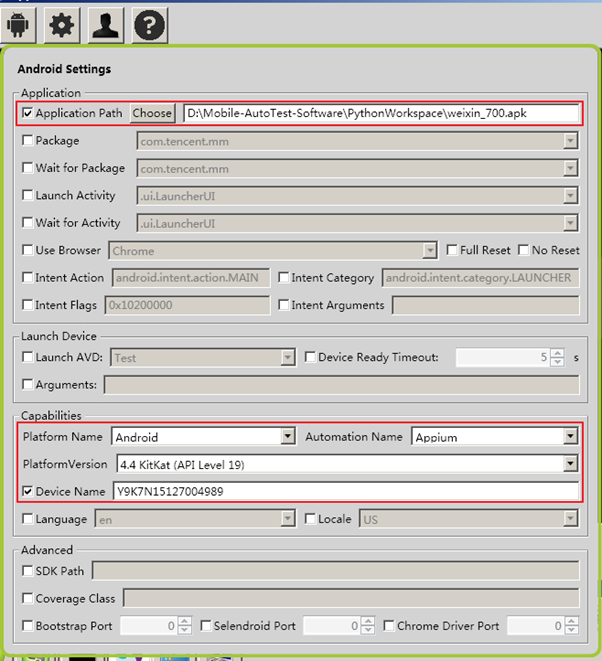Viewport: 602px width, 661px height.
Task: Check the SDK Path checkbox
Action: click(28, 571)
